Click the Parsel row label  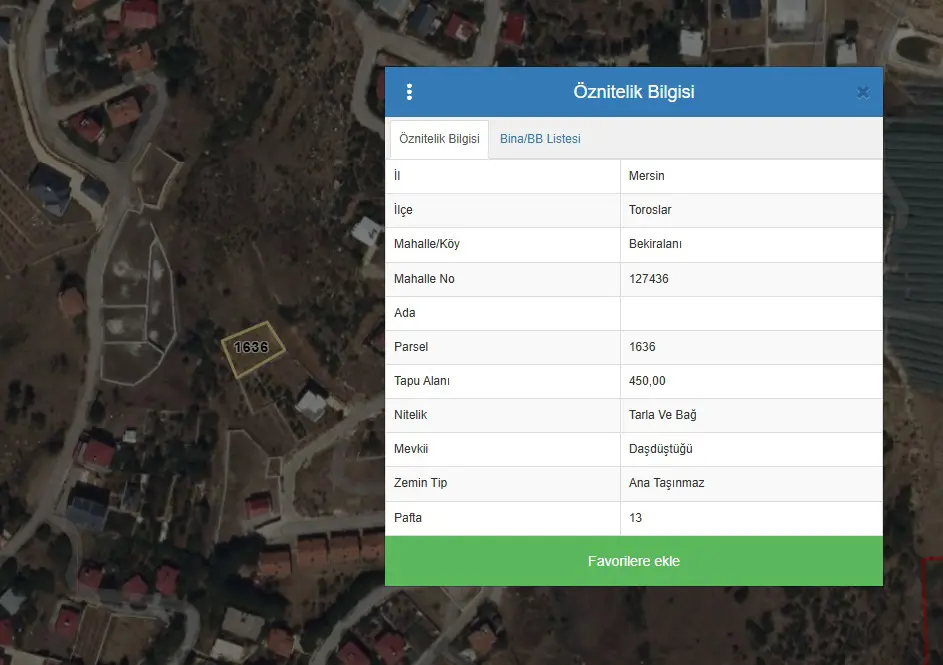pos(411,347)
